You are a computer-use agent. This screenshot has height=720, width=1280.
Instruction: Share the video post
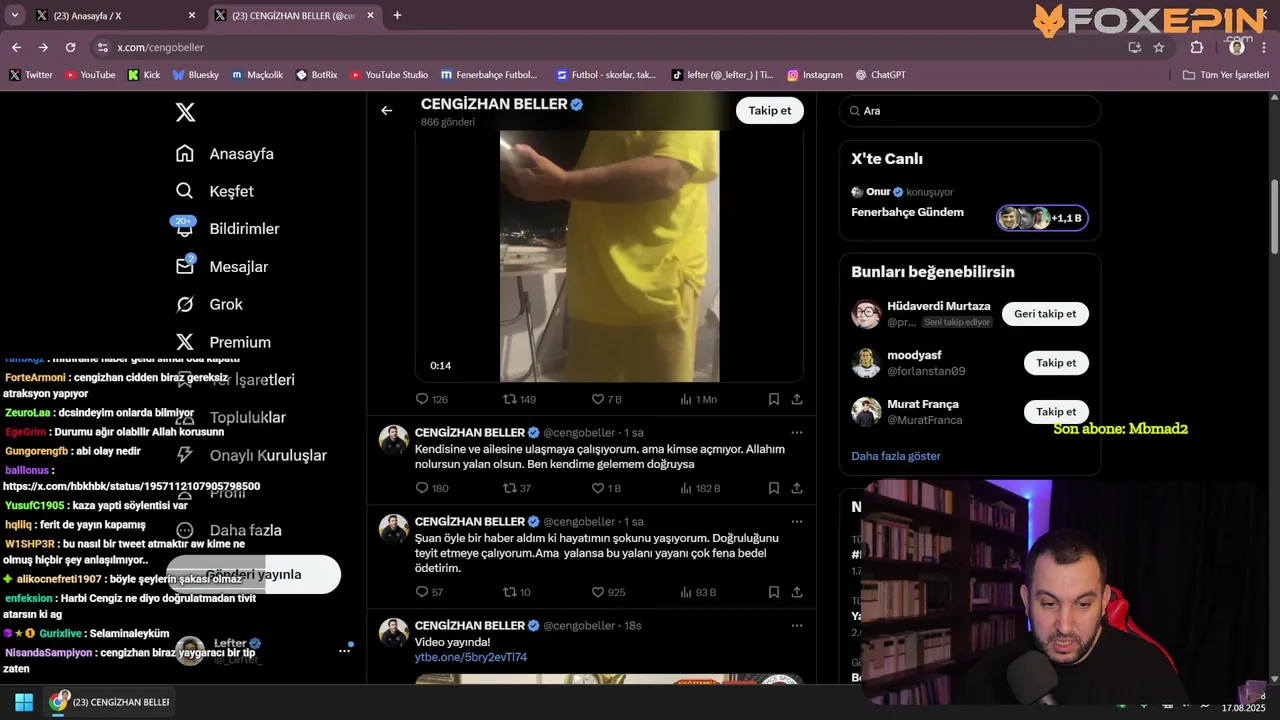coord(797,399)
